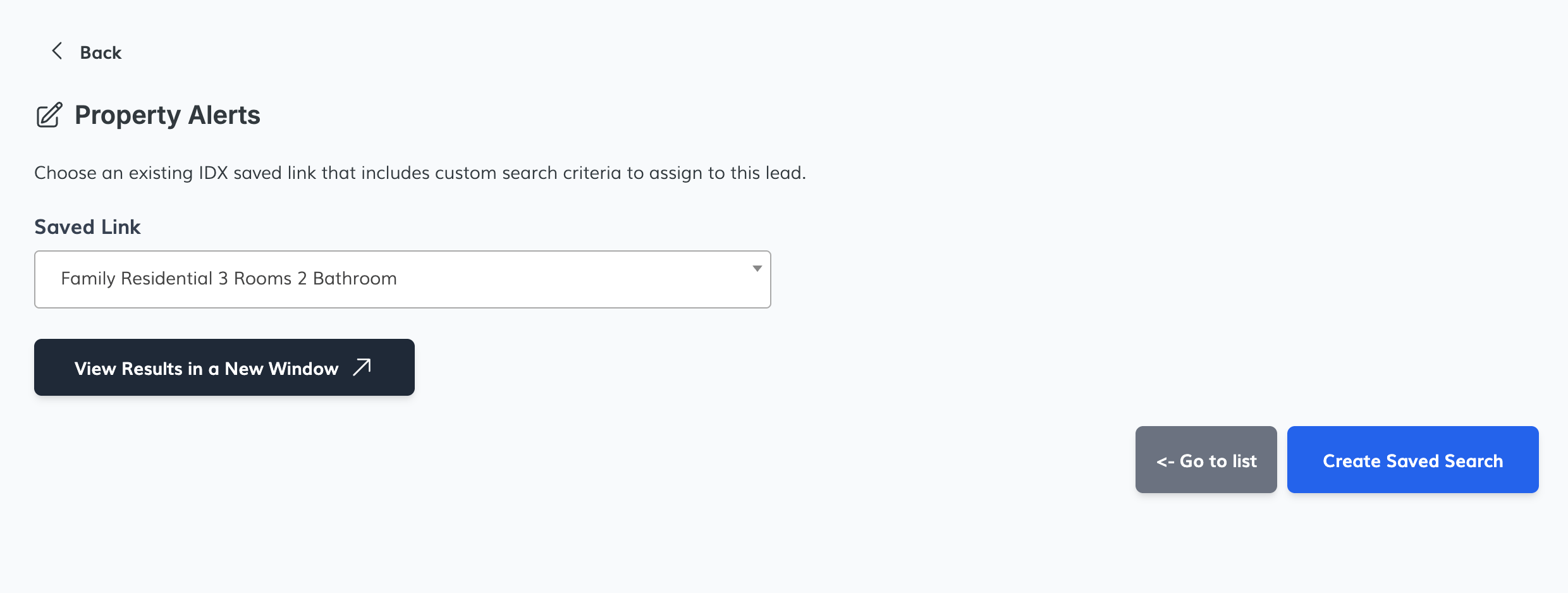1568x593 pixels.
Task: Click the left chevron Back icon
Action: [57, 51]
